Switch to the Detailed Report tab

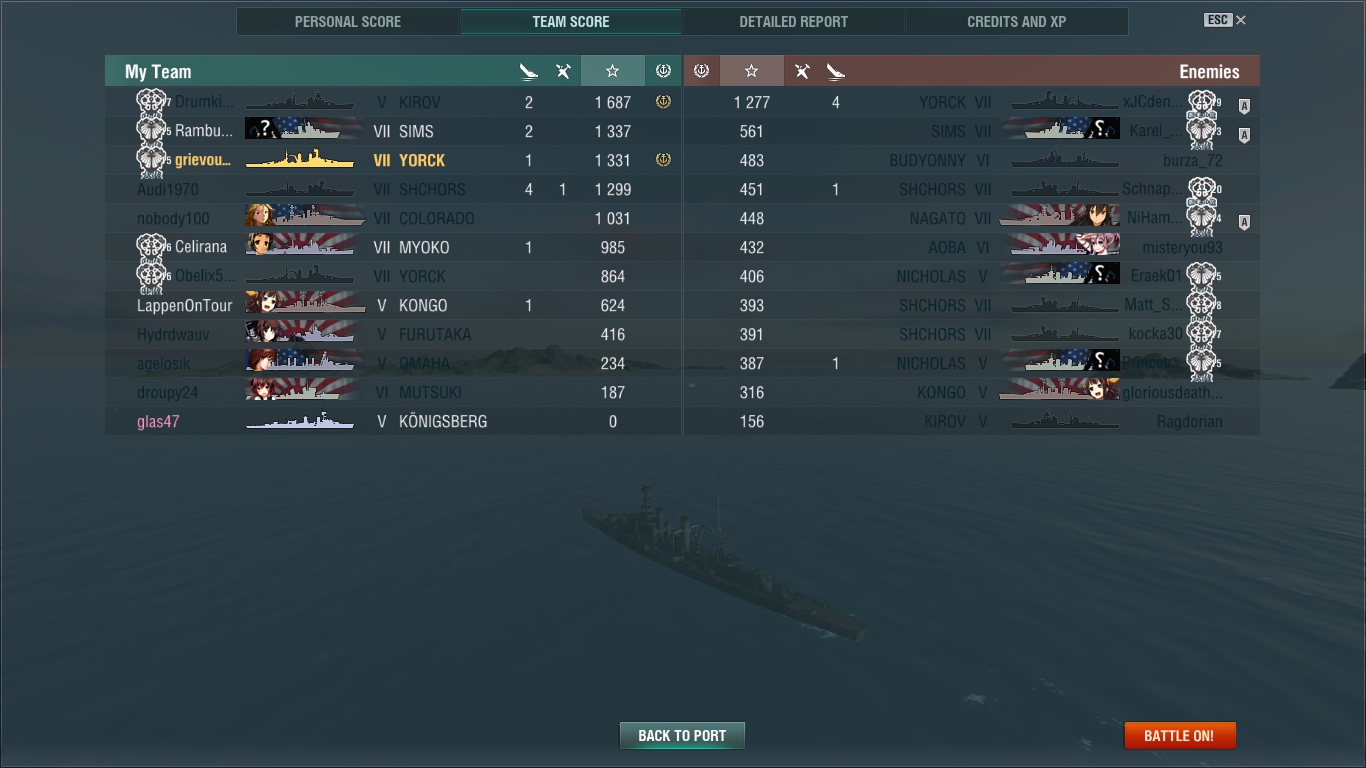coord(794,21)
